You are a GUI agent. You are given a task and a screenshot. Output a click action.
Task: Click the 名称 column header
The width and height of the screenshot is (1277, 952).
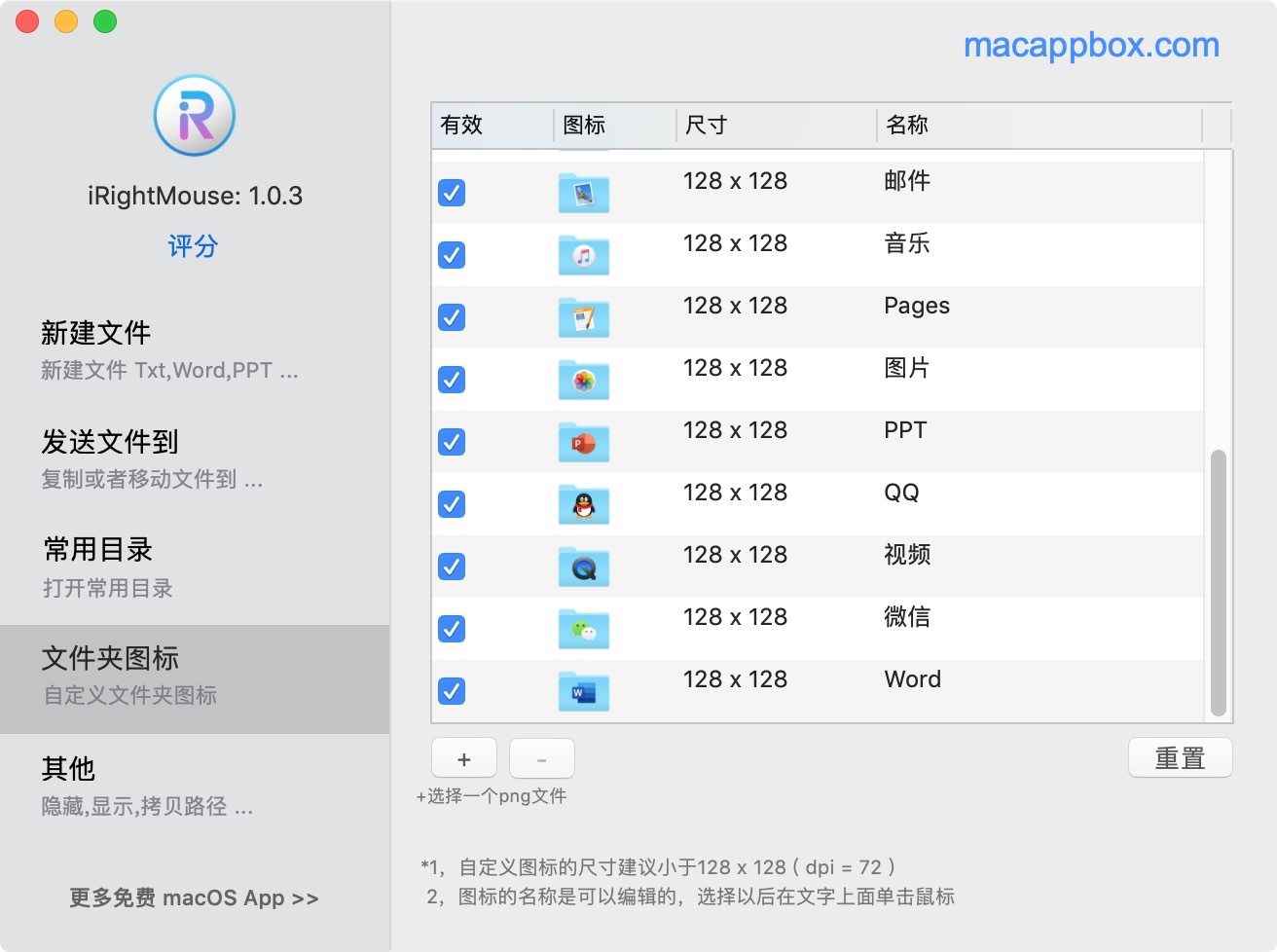pos(1040,126)
